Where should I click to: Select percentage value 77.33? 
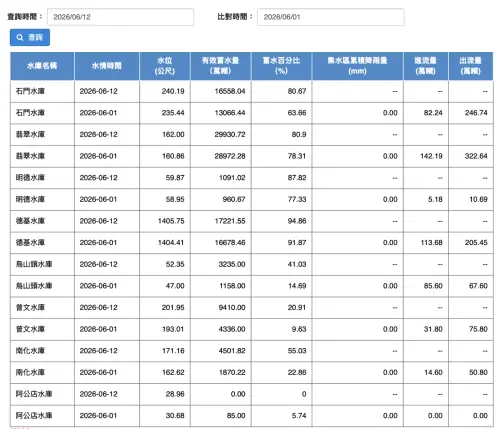297,199
